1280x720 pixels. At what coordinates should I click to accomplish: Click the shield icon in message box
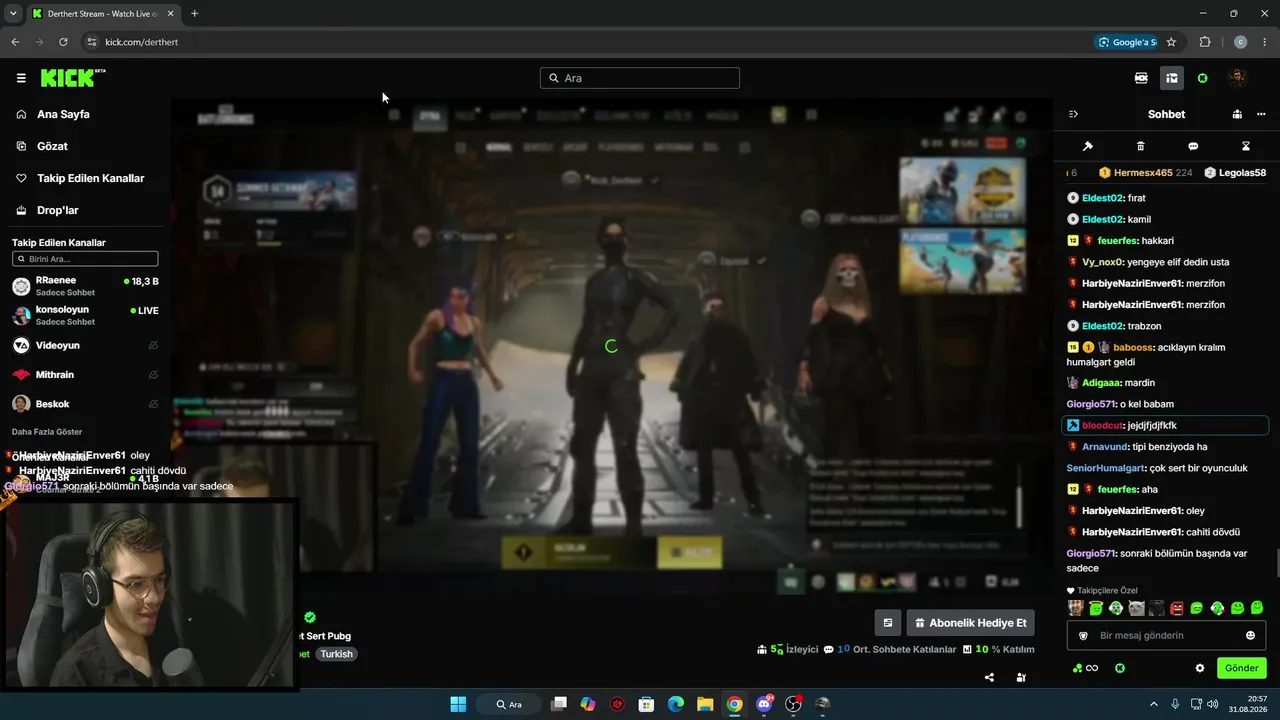pyautogui.click(x=1082, y=635)
